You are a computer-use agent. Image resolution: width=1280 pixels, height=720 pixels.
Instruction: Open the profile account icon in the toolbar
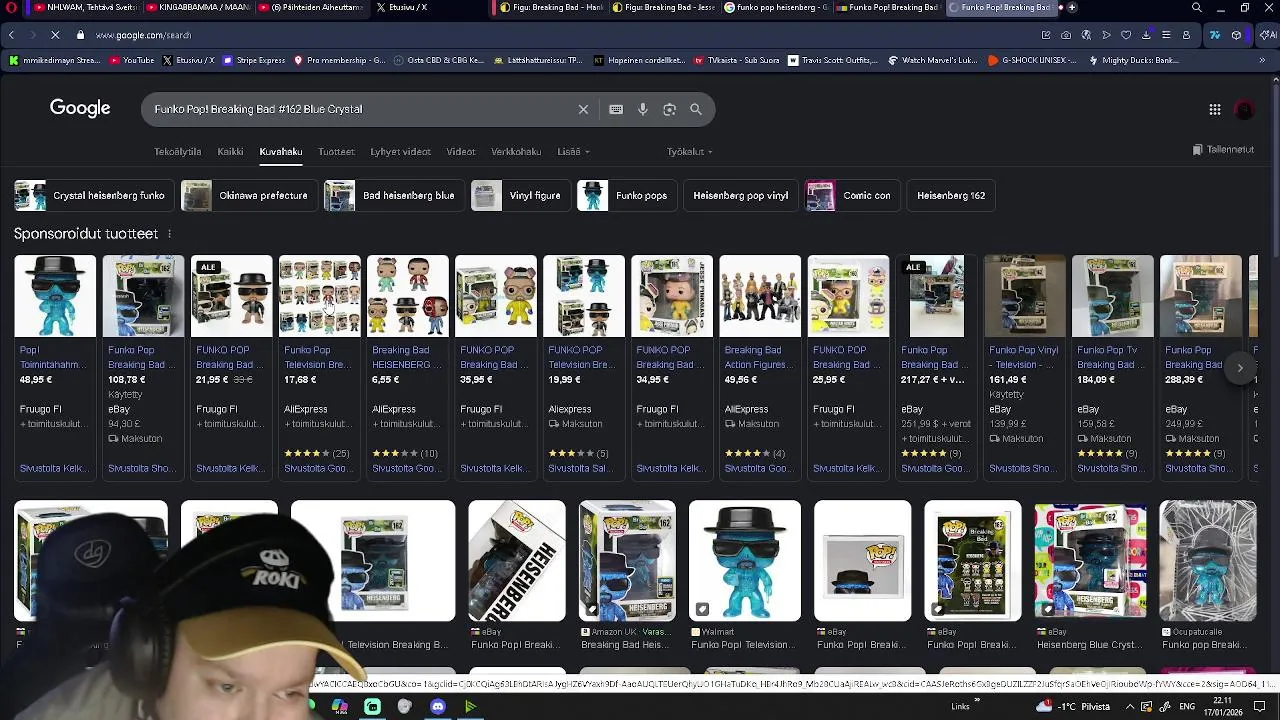tap(1186, 35)
